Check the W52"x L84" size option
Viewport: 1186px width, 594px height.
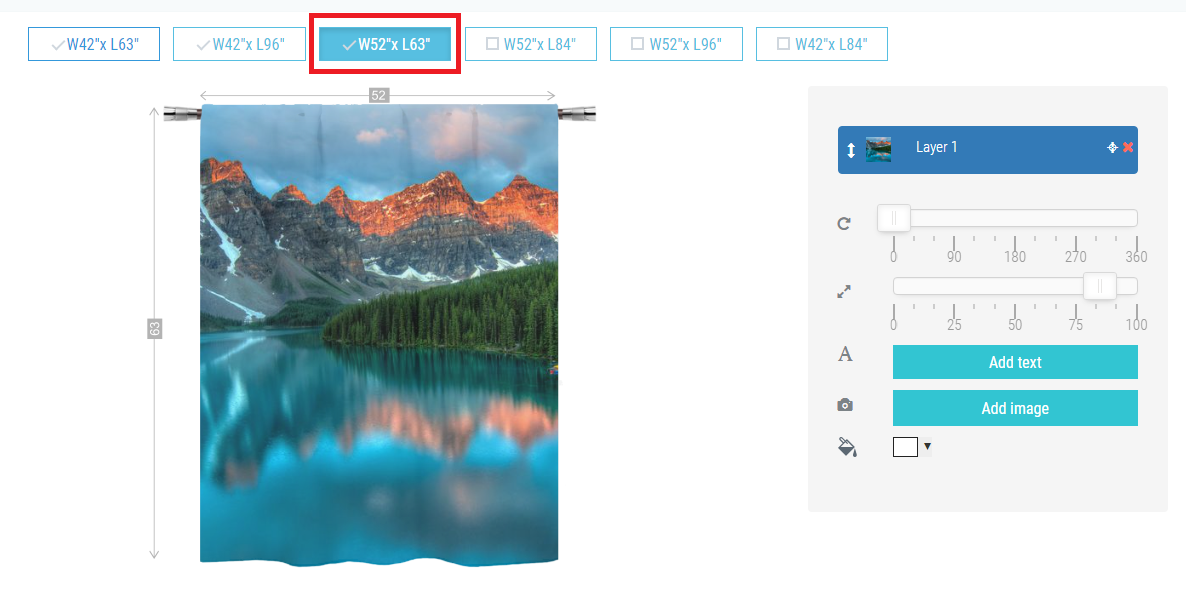[x=531, y=44]
